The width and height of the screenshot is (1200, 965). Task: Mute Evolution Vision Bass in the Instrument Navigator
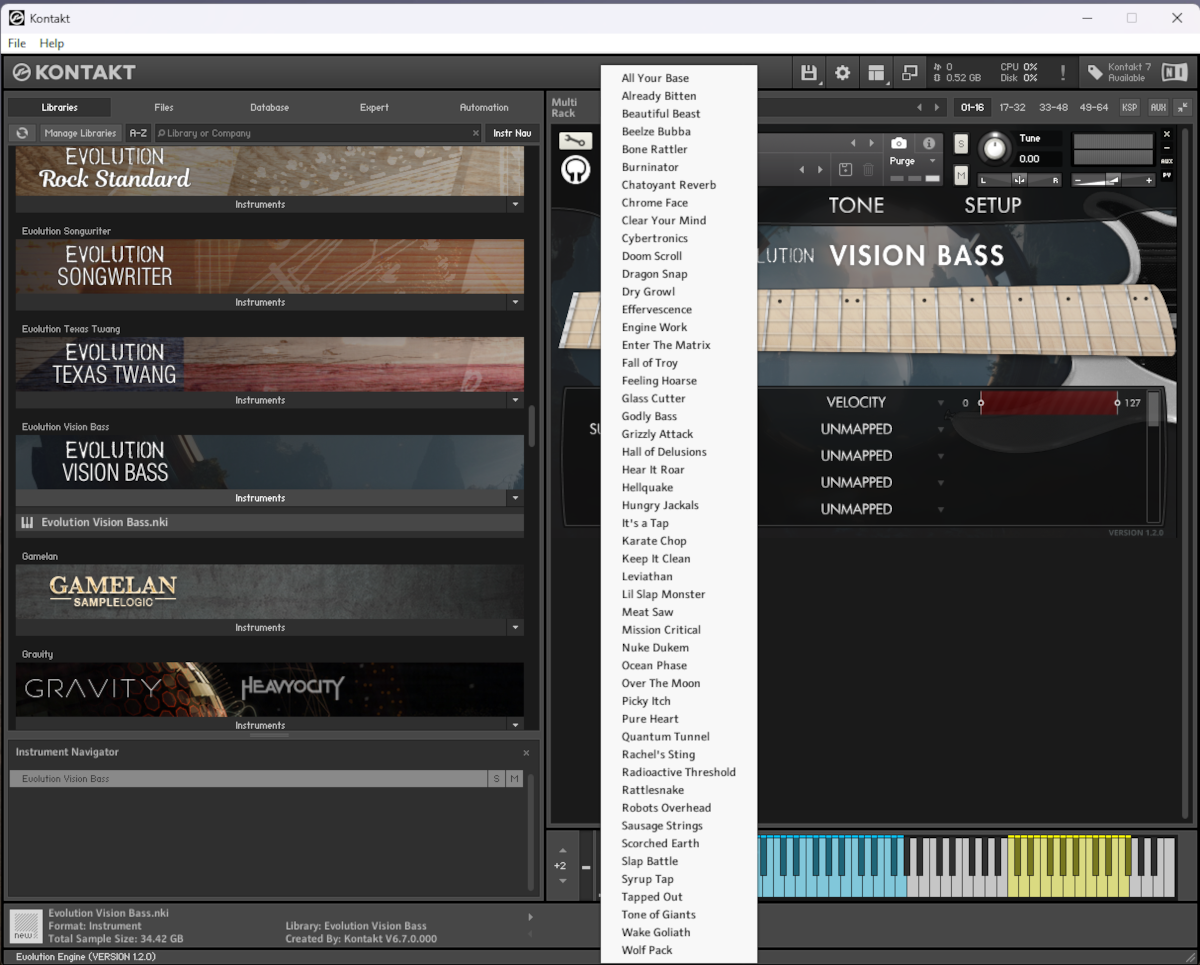[514, 779]
